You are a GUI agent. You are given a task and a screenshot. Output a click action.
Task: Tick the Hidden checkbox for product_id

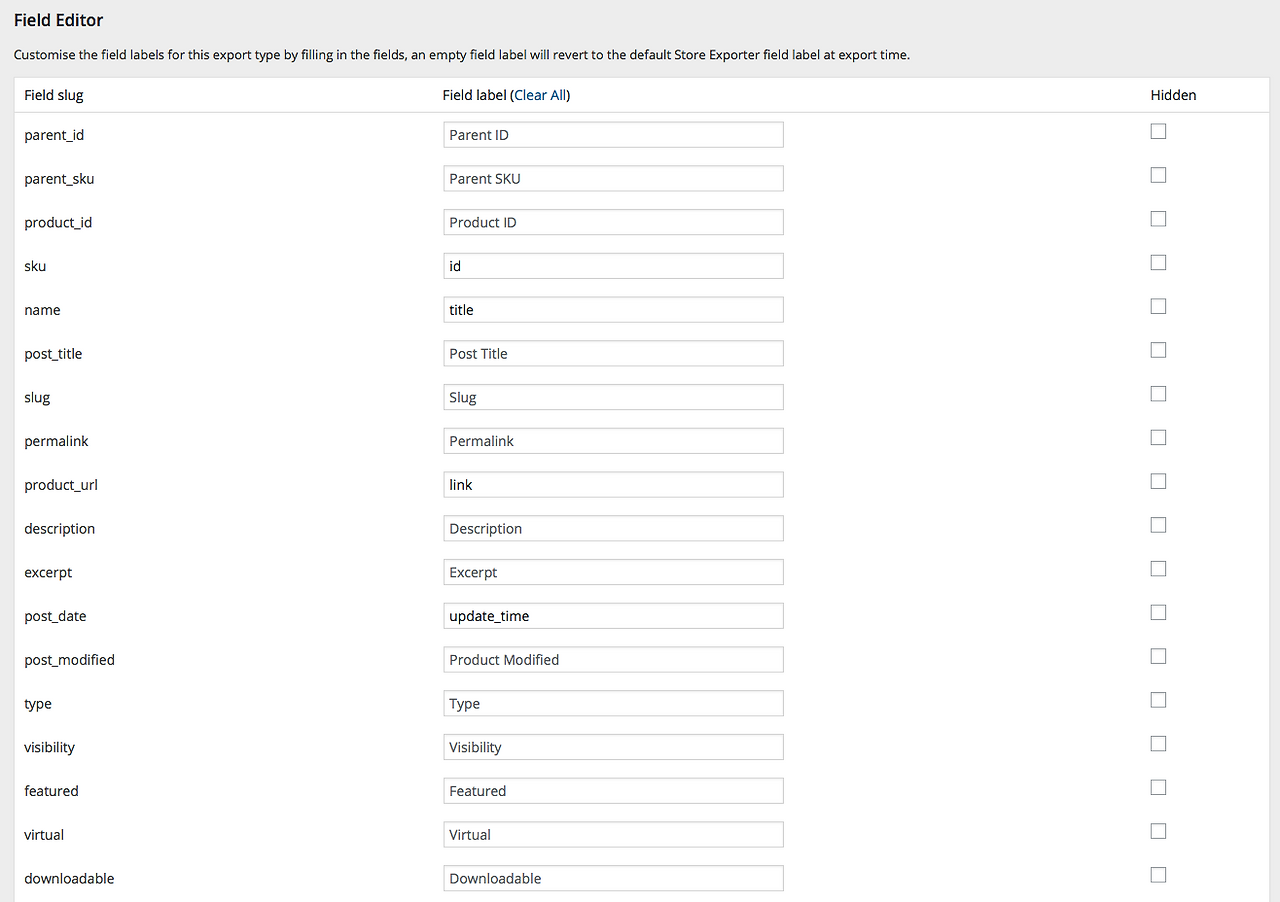tap(1158, 219)
